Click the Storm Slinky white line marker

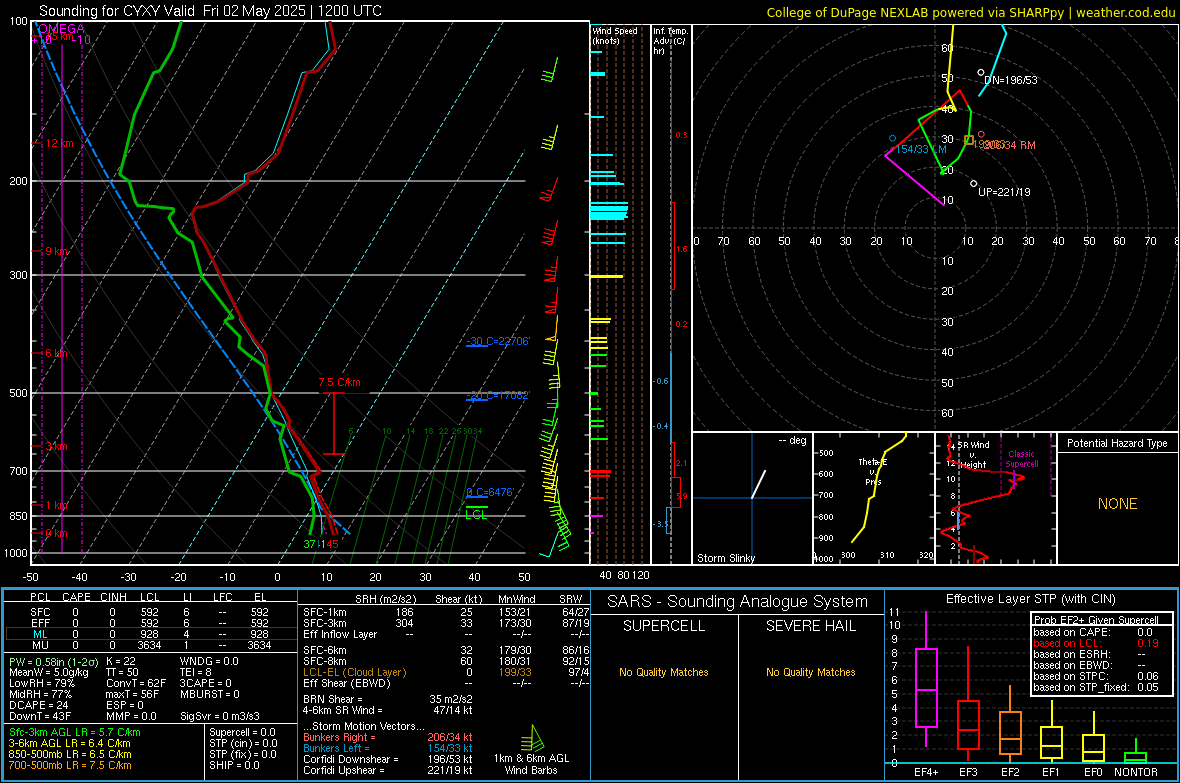pyautogui.click(x=759, y=484)
